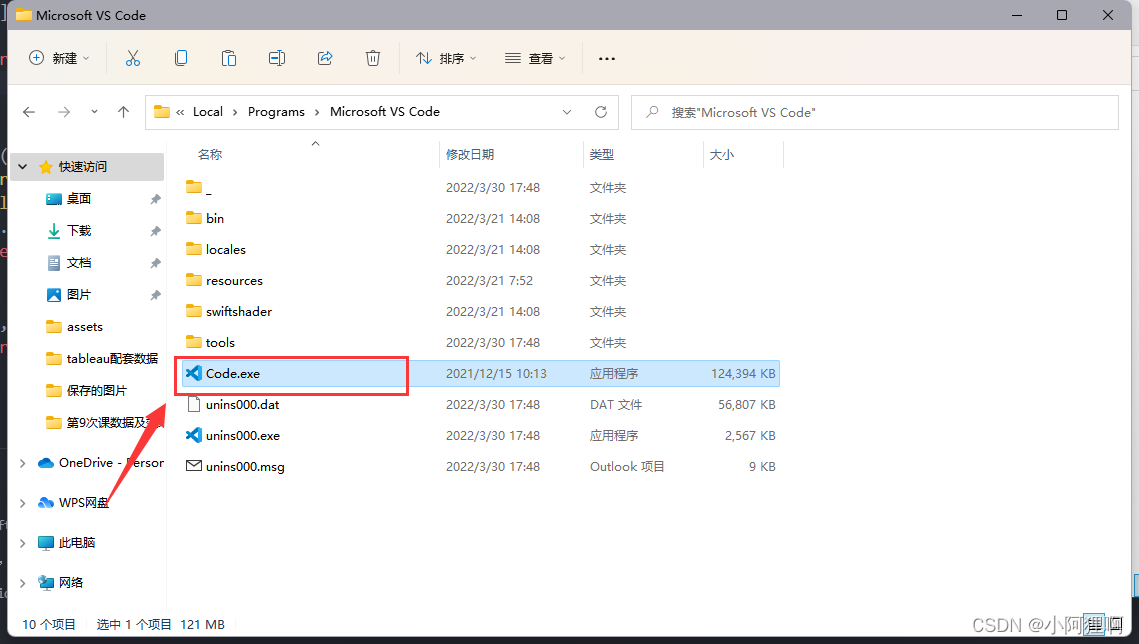Open the 新建 (New) menu
Viewport: 1139px width, 644px height.
[x=59, y=58]
